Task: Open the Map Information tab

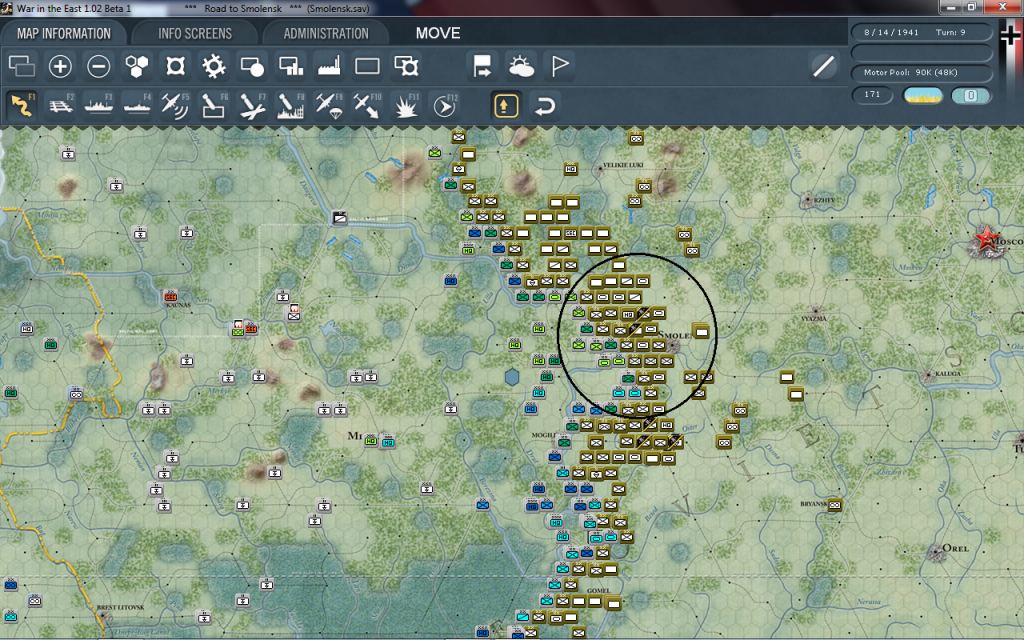Action: tap(64, 33)
